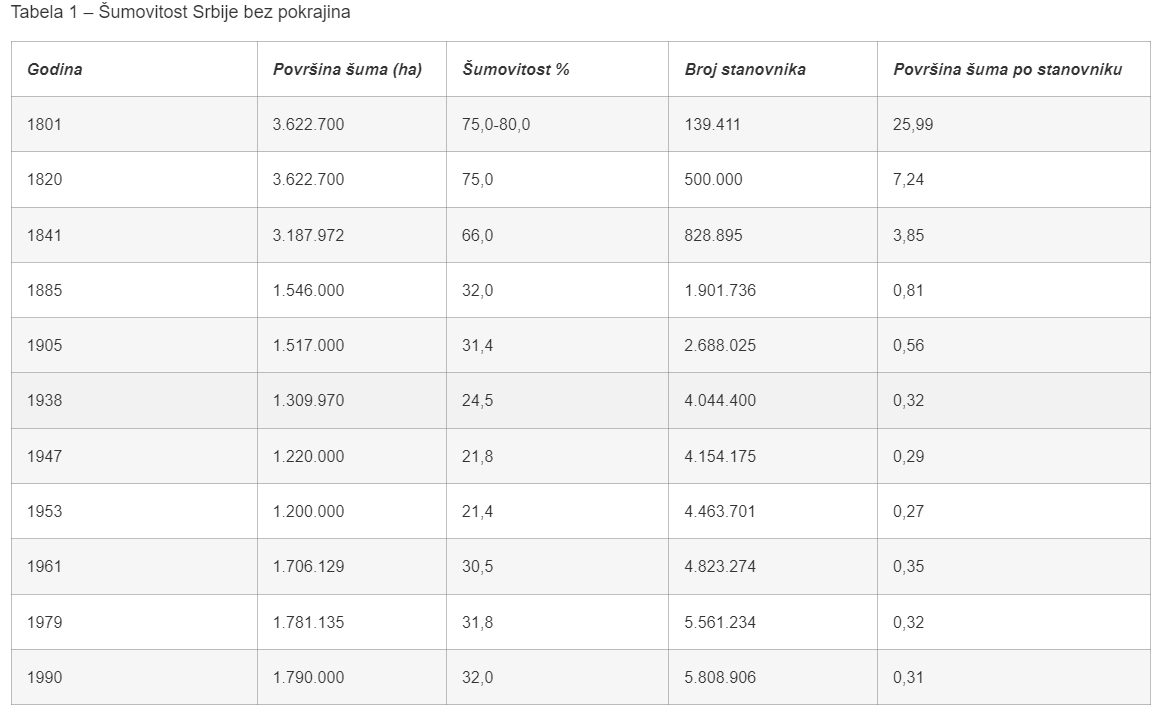
Task: Click the forest area value 1.309.970
Action: click(x=308, y=401)
